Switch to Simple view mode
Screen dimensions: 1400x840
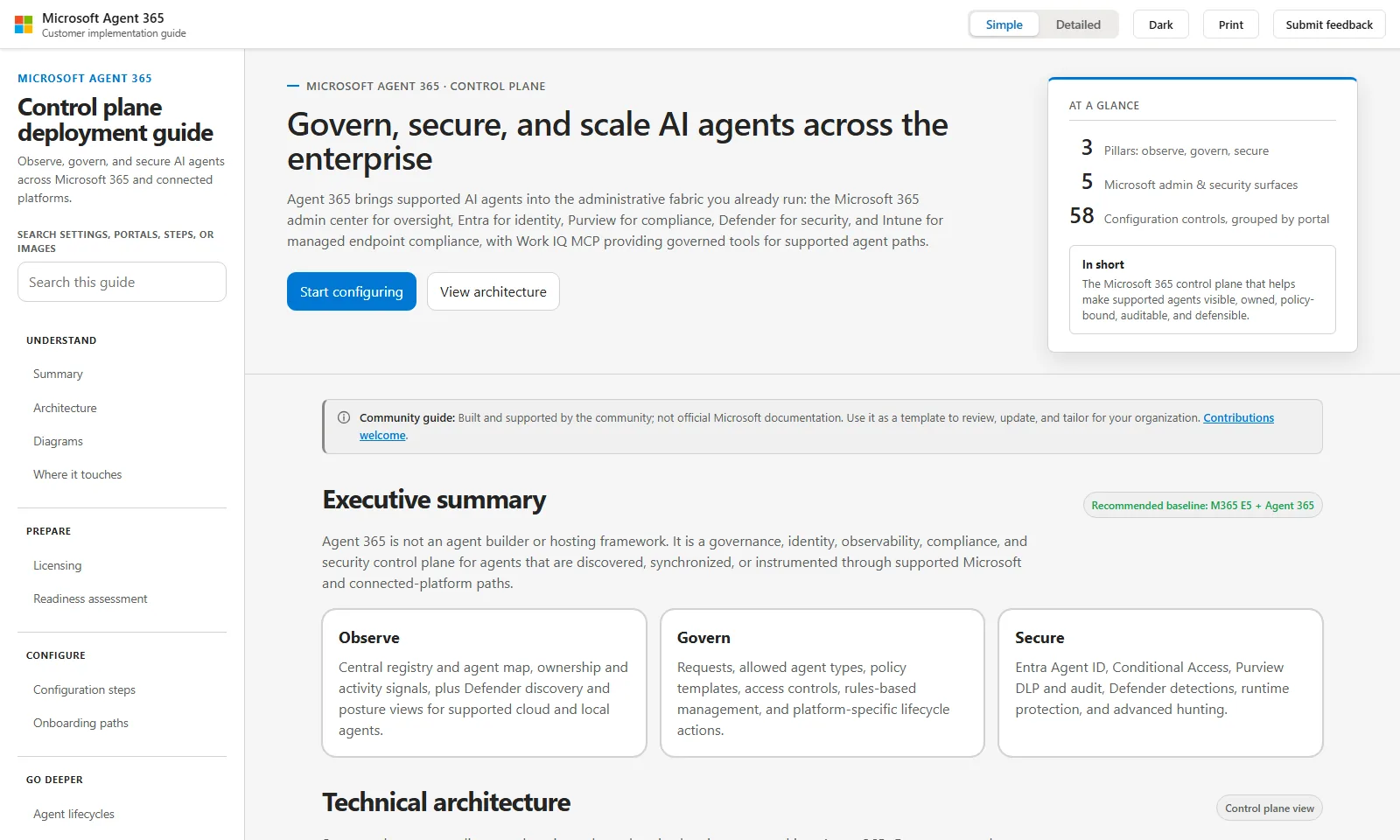click(1004, 24)
